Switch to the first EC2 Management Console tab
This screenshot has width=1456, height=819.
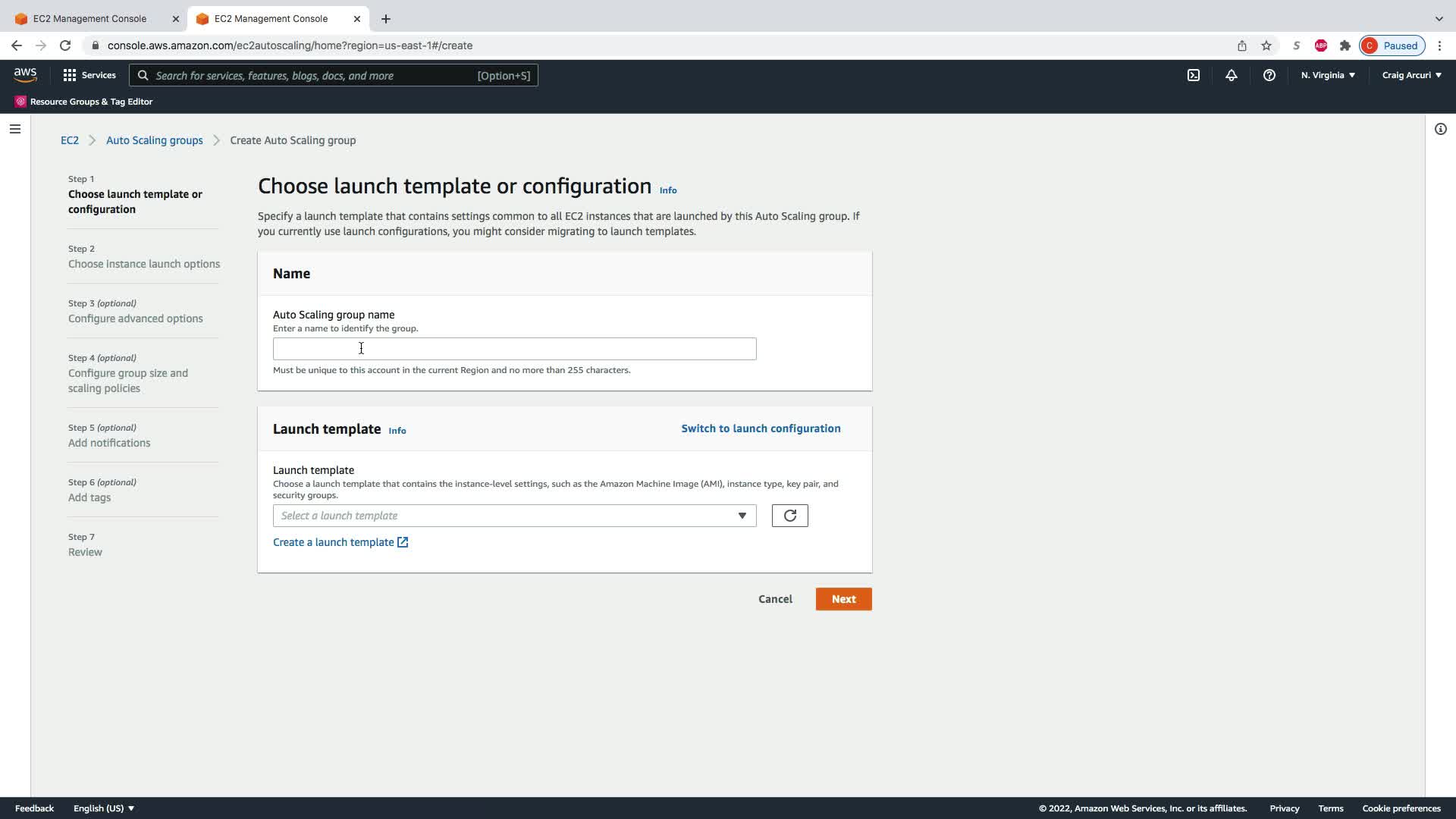tap(89, 18)
